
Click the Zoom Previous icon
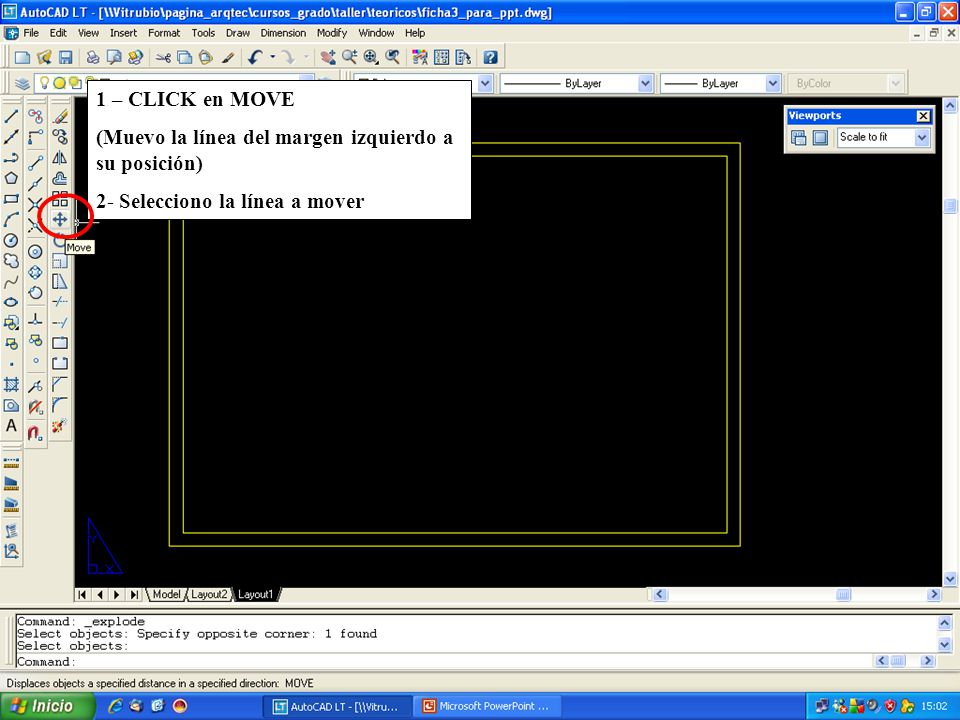[x=392, y=58]
